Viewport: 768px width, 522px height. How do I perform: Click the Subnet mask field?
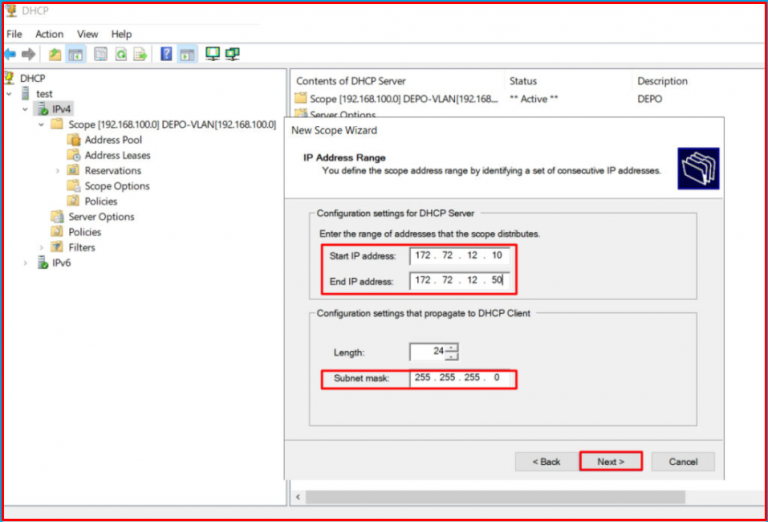click(459, 378)
